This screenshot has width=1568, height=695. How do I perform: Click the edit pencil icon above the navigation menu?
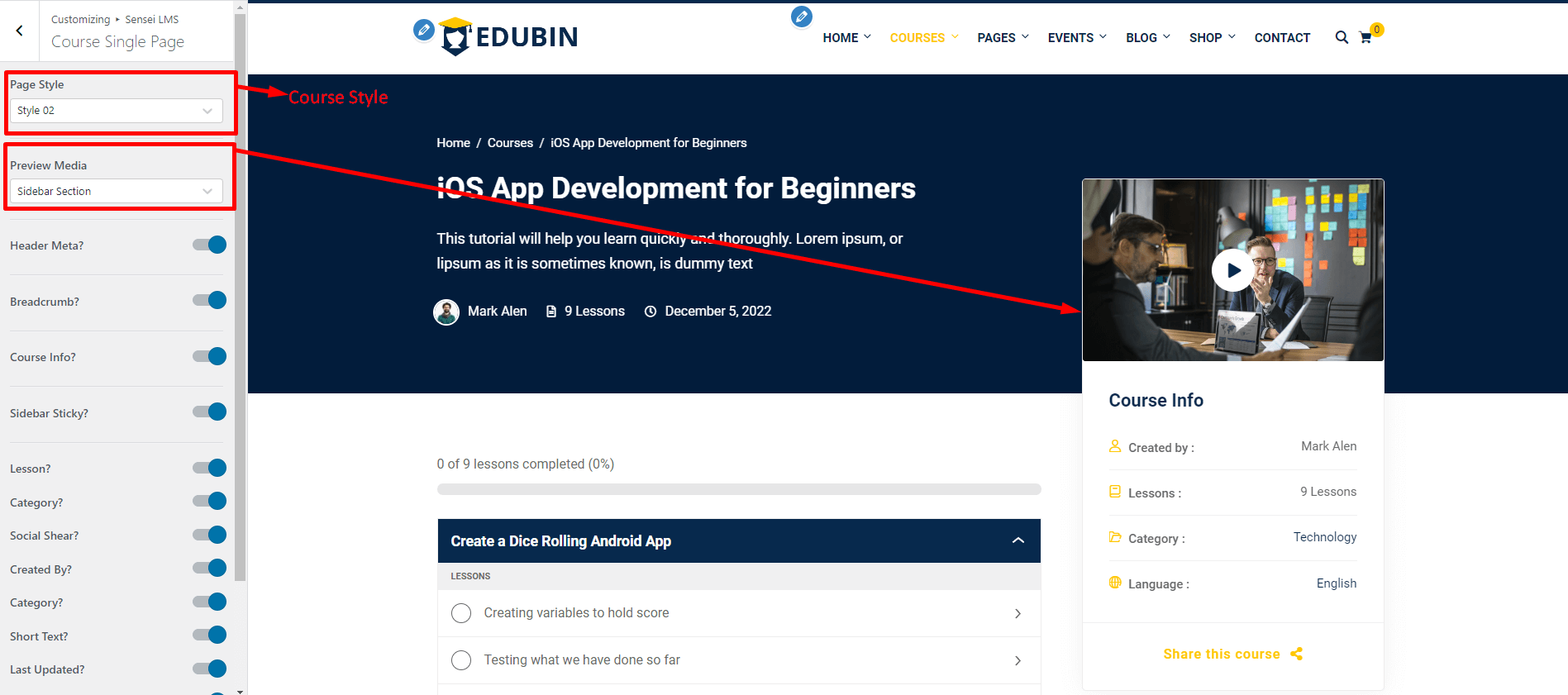[x=801, y=17]
